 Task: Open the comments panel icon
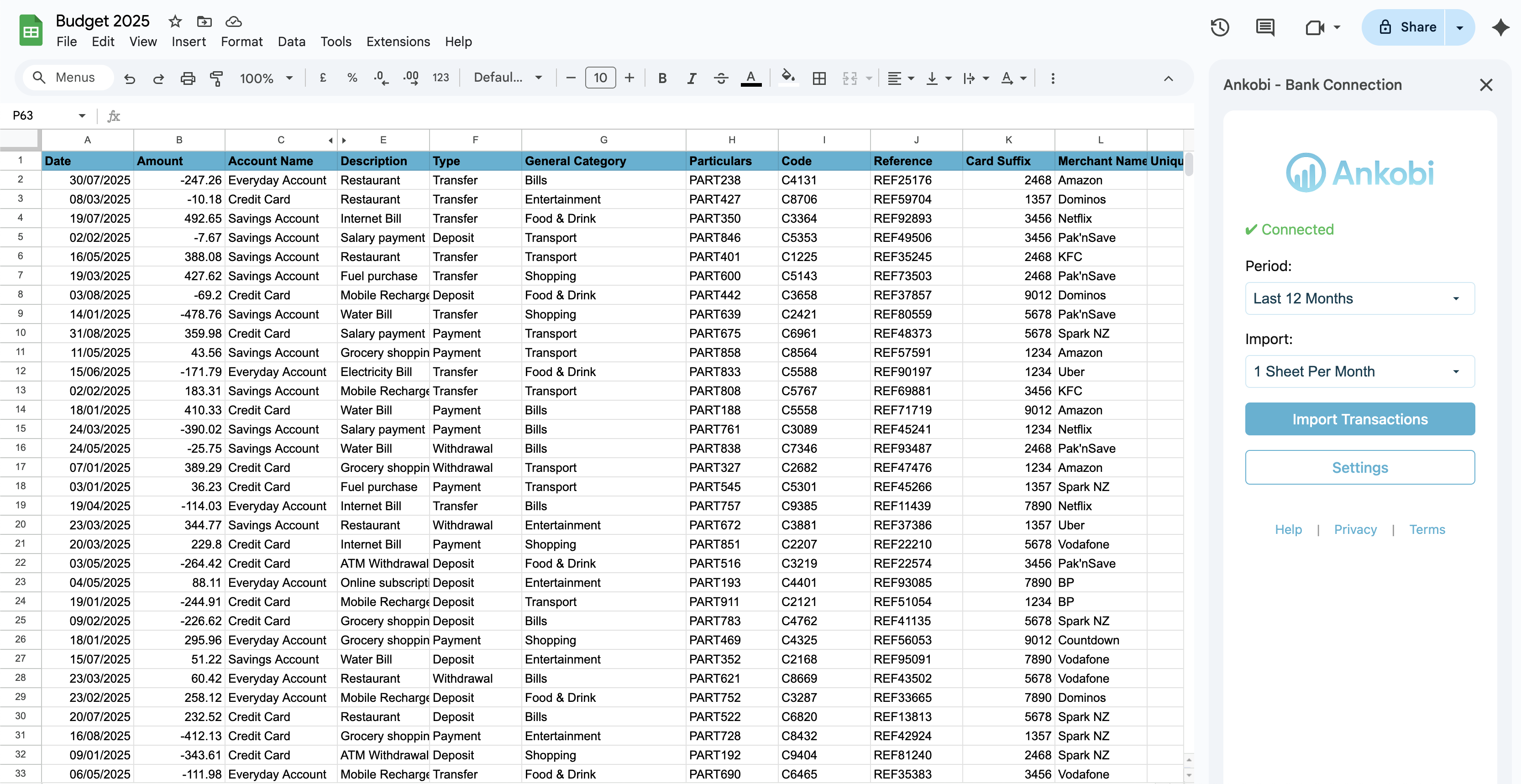1265,27
